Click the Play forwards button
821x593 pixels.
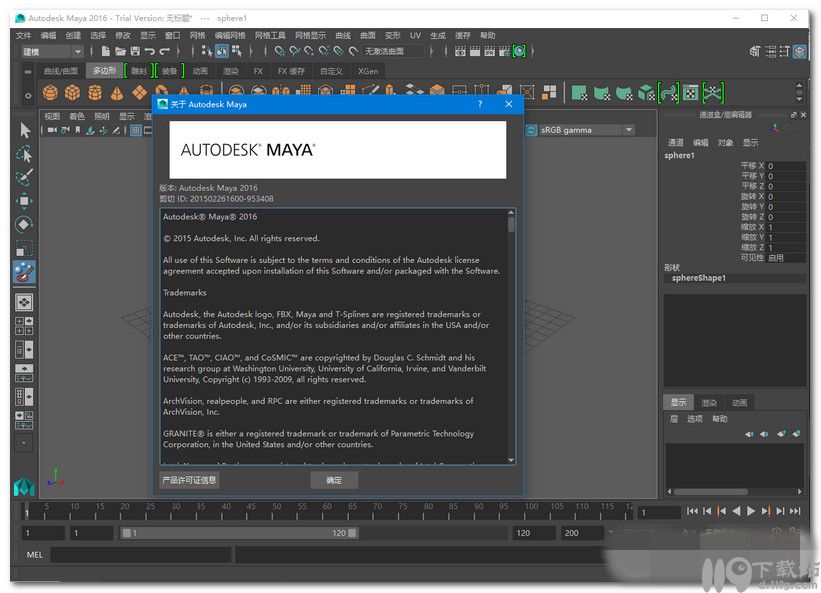(x=751, y=511)
